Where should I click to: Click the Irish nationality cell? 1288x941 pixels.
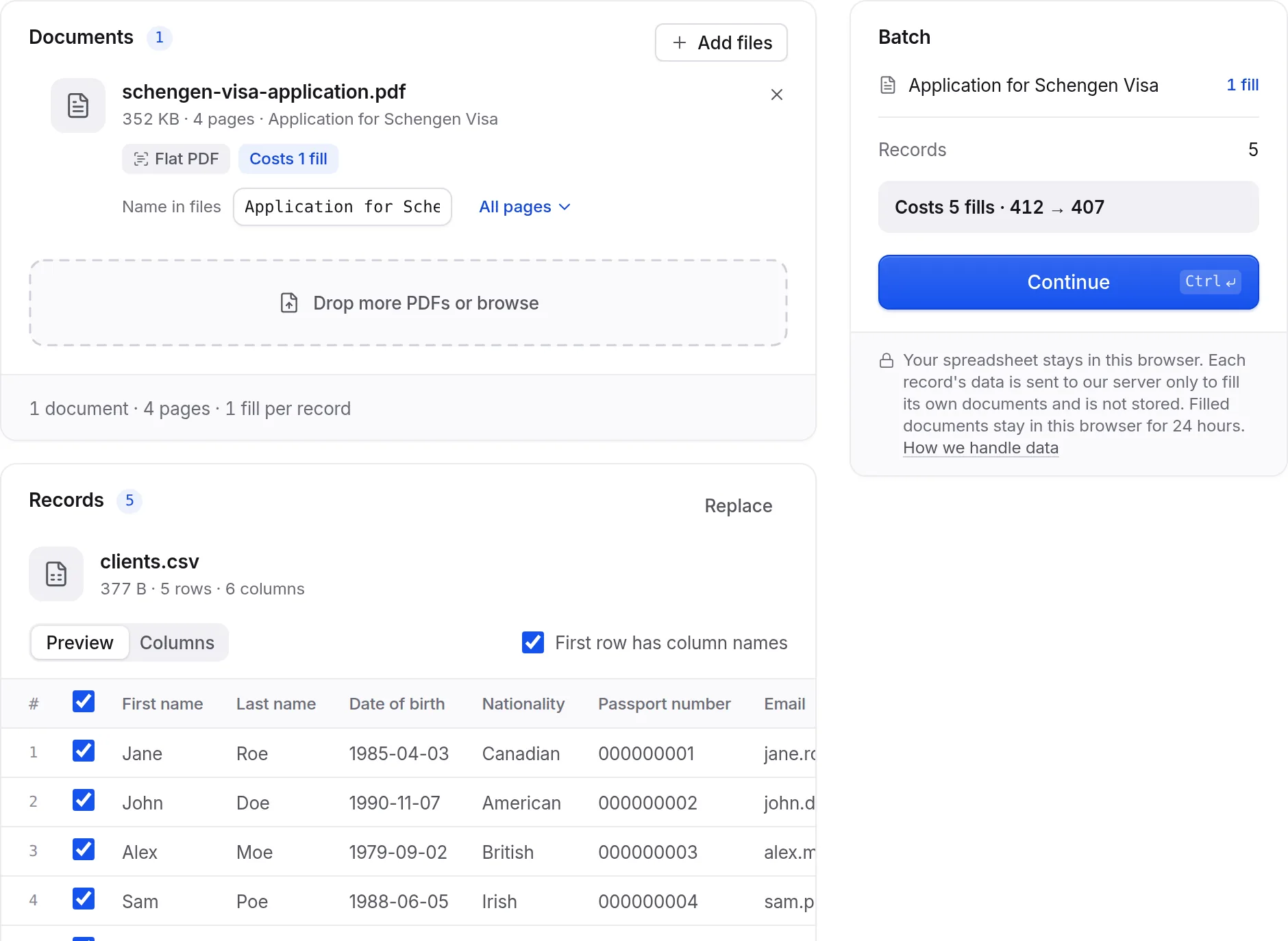[x=499, y=901]
